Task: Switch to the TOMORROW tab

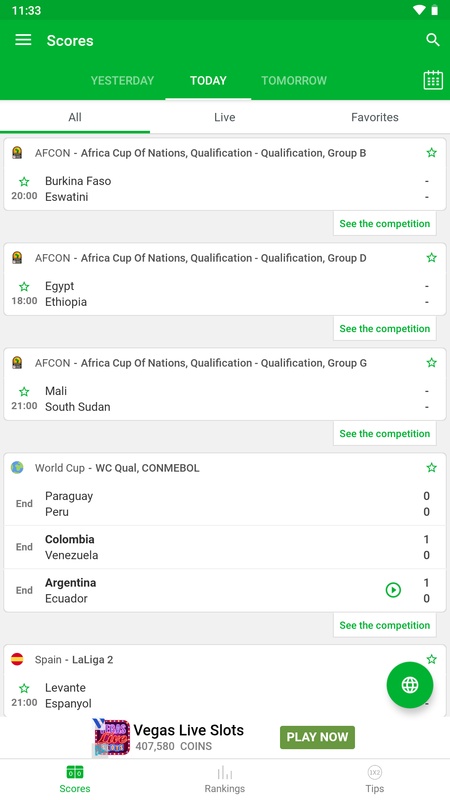Action: click(x=294, y=81)
